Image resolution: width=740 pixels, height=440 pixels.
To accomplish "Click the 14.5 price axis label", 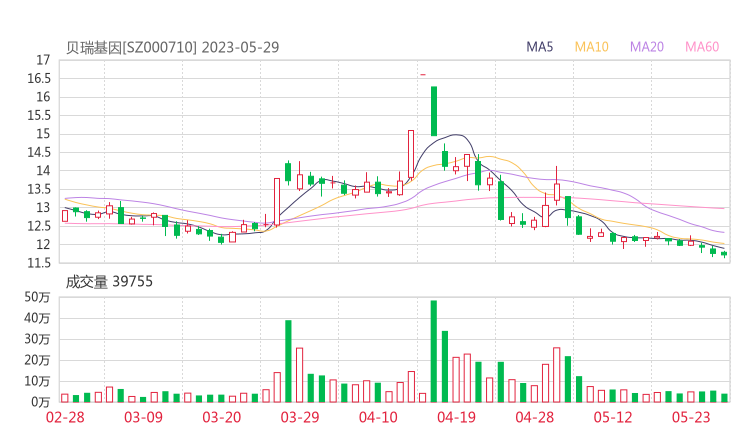I will (x=39, y=152).
